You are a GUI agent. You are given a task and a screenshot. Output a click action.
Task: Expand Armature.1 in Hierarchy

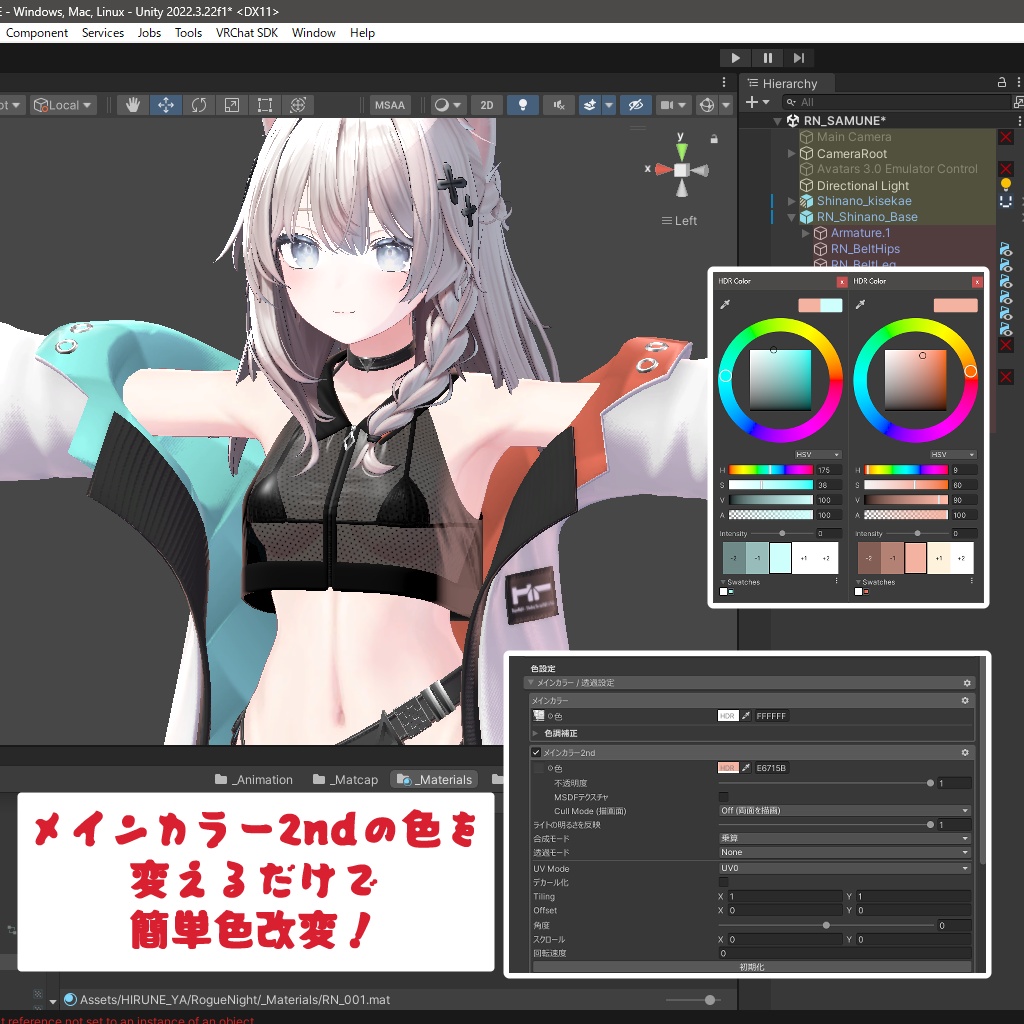tap(806, 233)
